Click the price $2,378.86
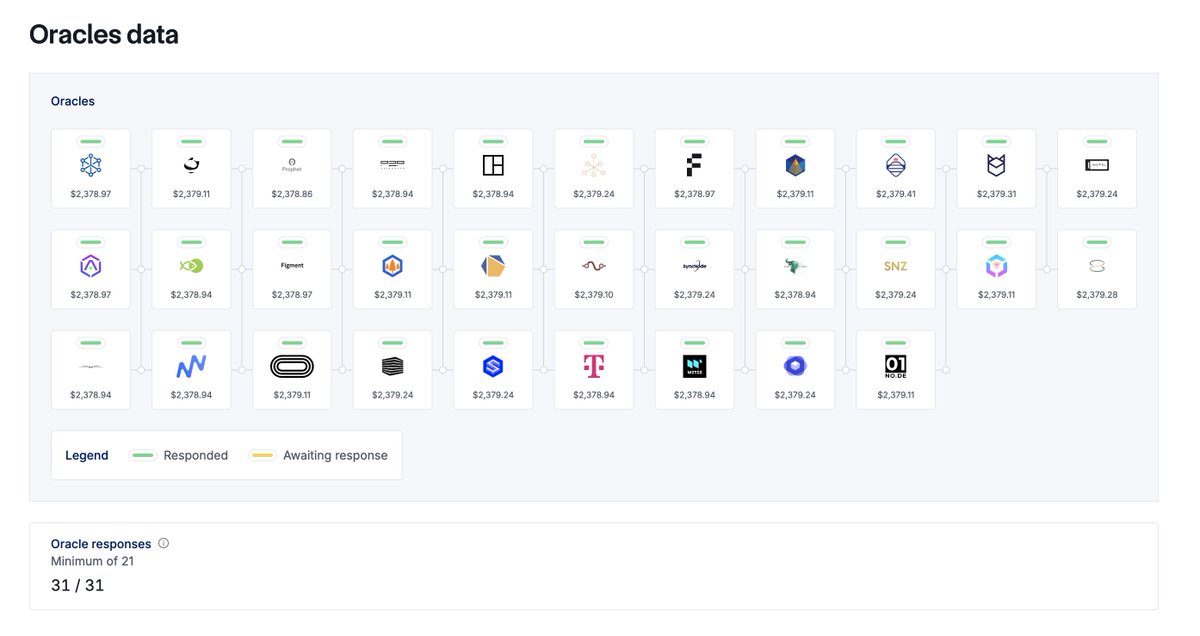 (292, 194)
